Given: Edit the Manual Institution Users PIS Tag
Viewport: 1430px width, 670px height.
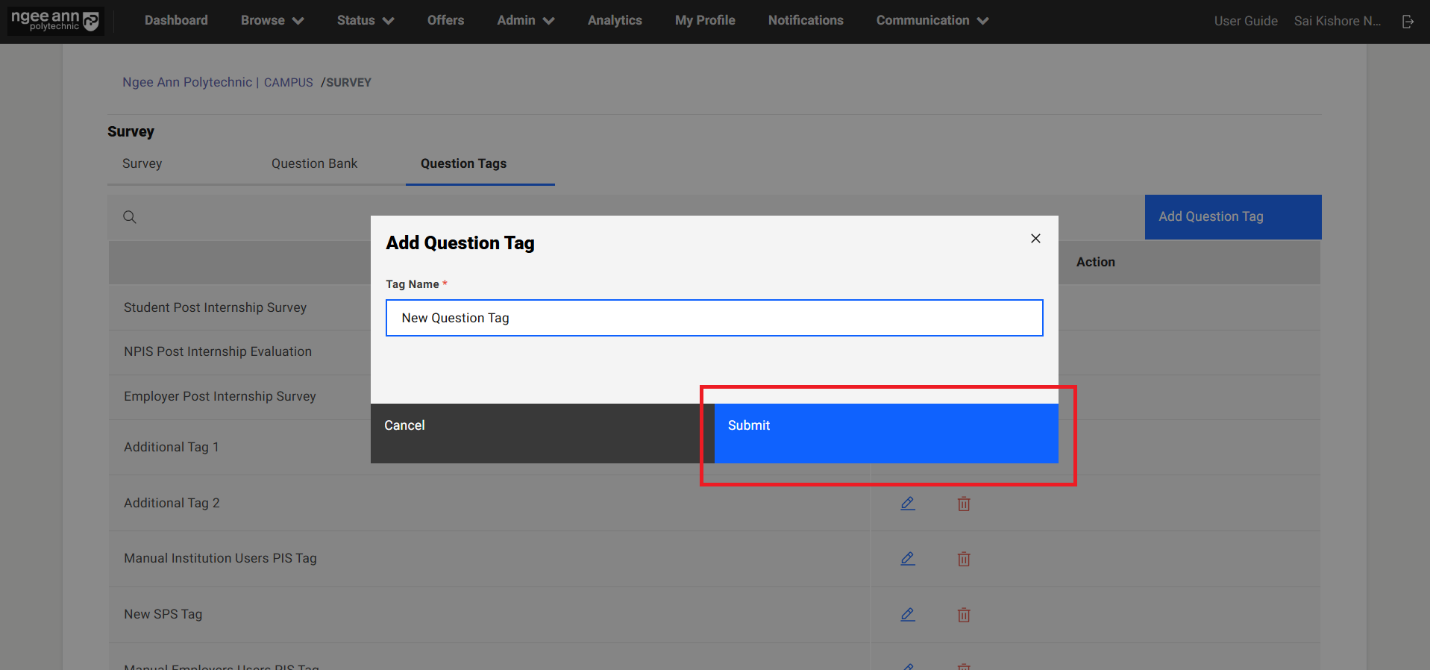Looking at the screenshot, I should click(907, 559).
